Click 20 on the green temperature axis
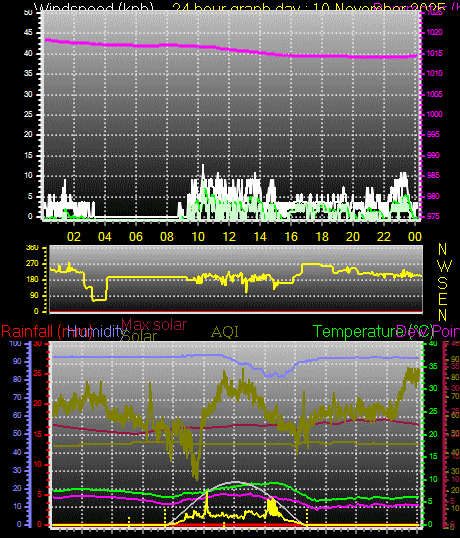 coord(433,434)
